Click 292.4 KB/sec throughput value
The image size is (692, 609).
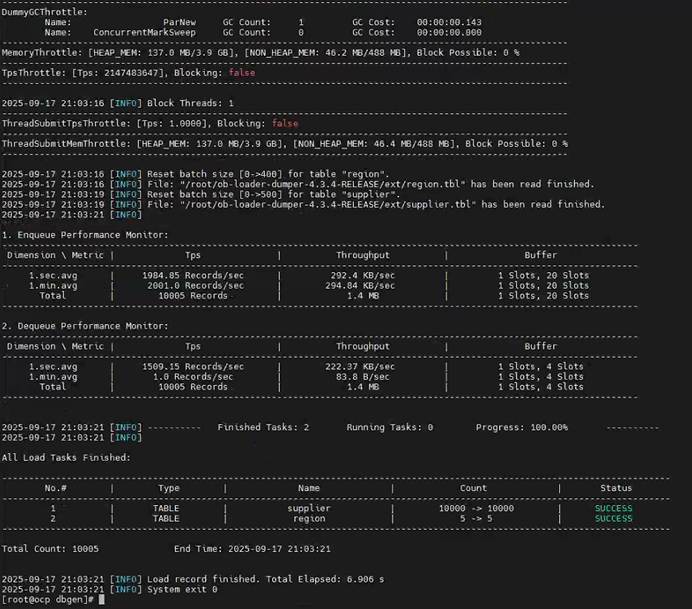point(363,275)
